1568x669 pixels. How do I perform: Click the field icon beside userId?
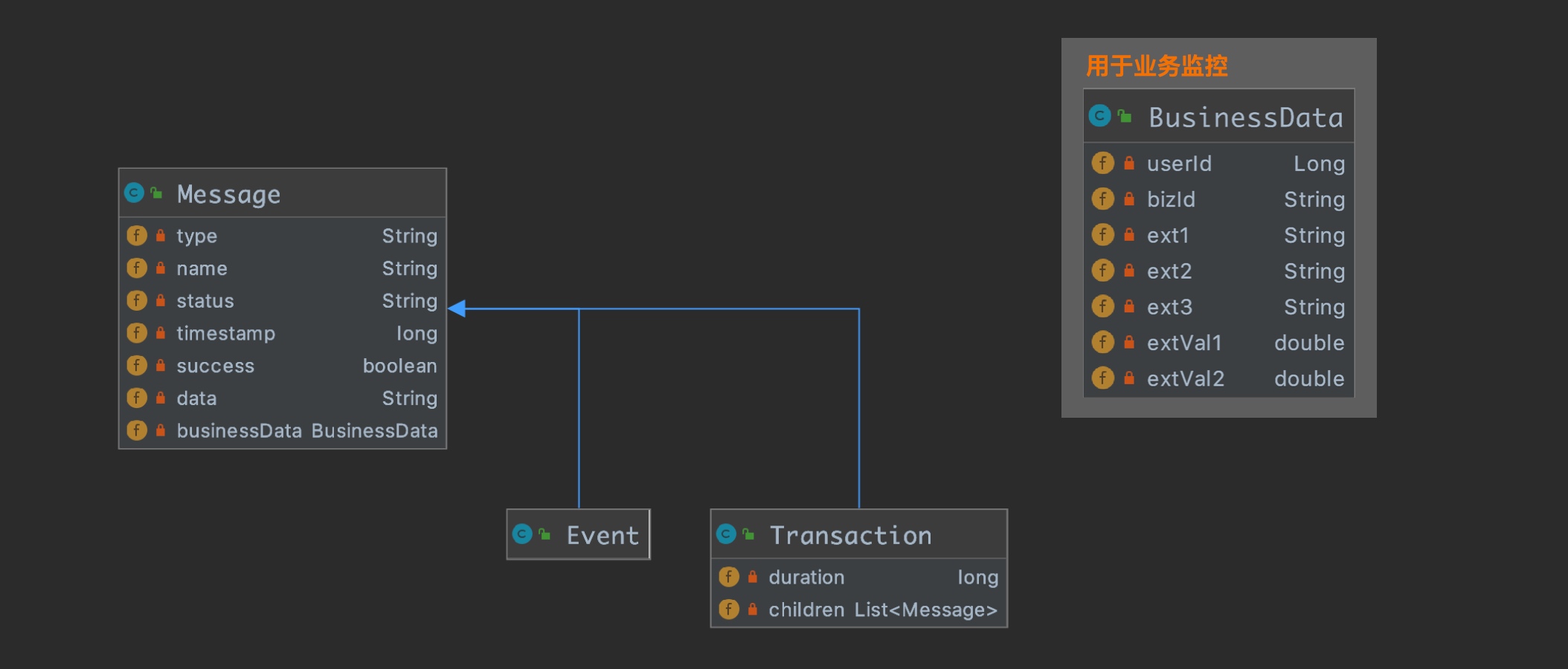coord(1102,163)
